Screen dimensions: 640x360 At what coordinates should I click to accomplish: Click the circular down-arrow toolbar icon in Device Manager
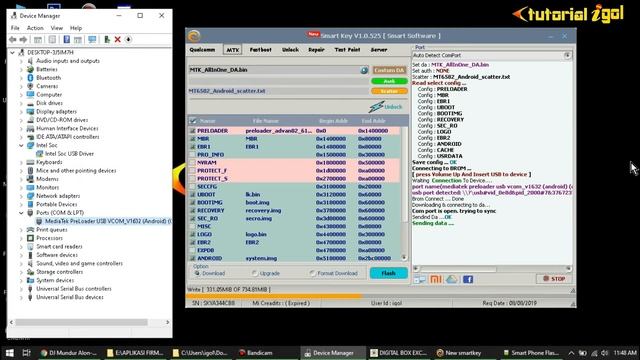pyautogui.click(x=128, y=40)
